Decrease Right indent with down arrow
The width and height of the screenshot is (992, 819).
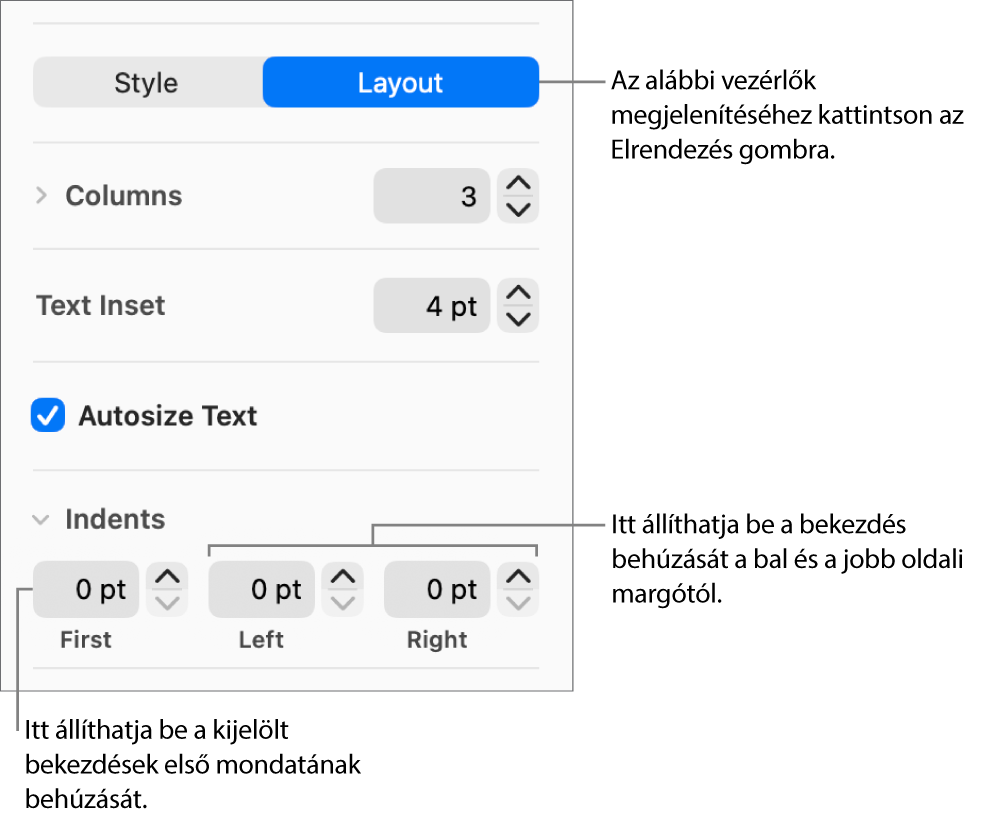tap(518, 603)
